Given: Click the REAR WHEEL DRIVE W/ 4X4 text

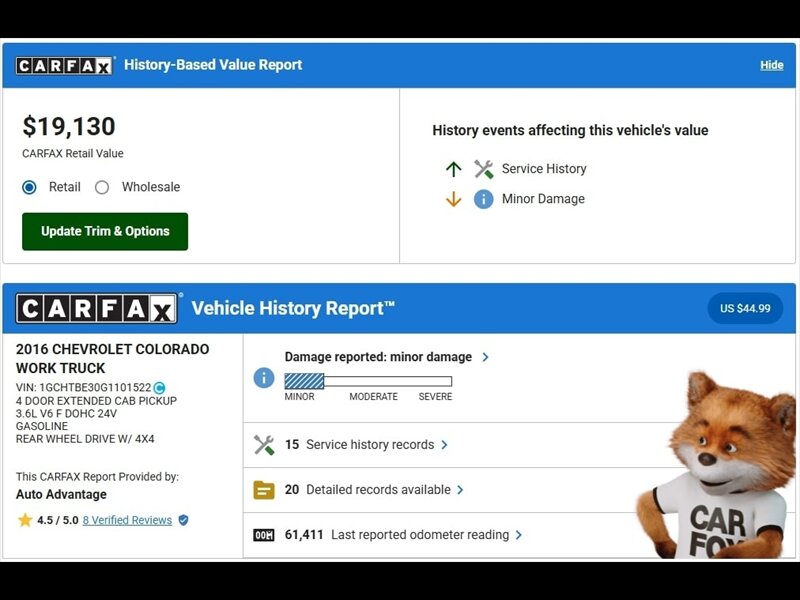Looking at the screenshot, I should 85,439.
